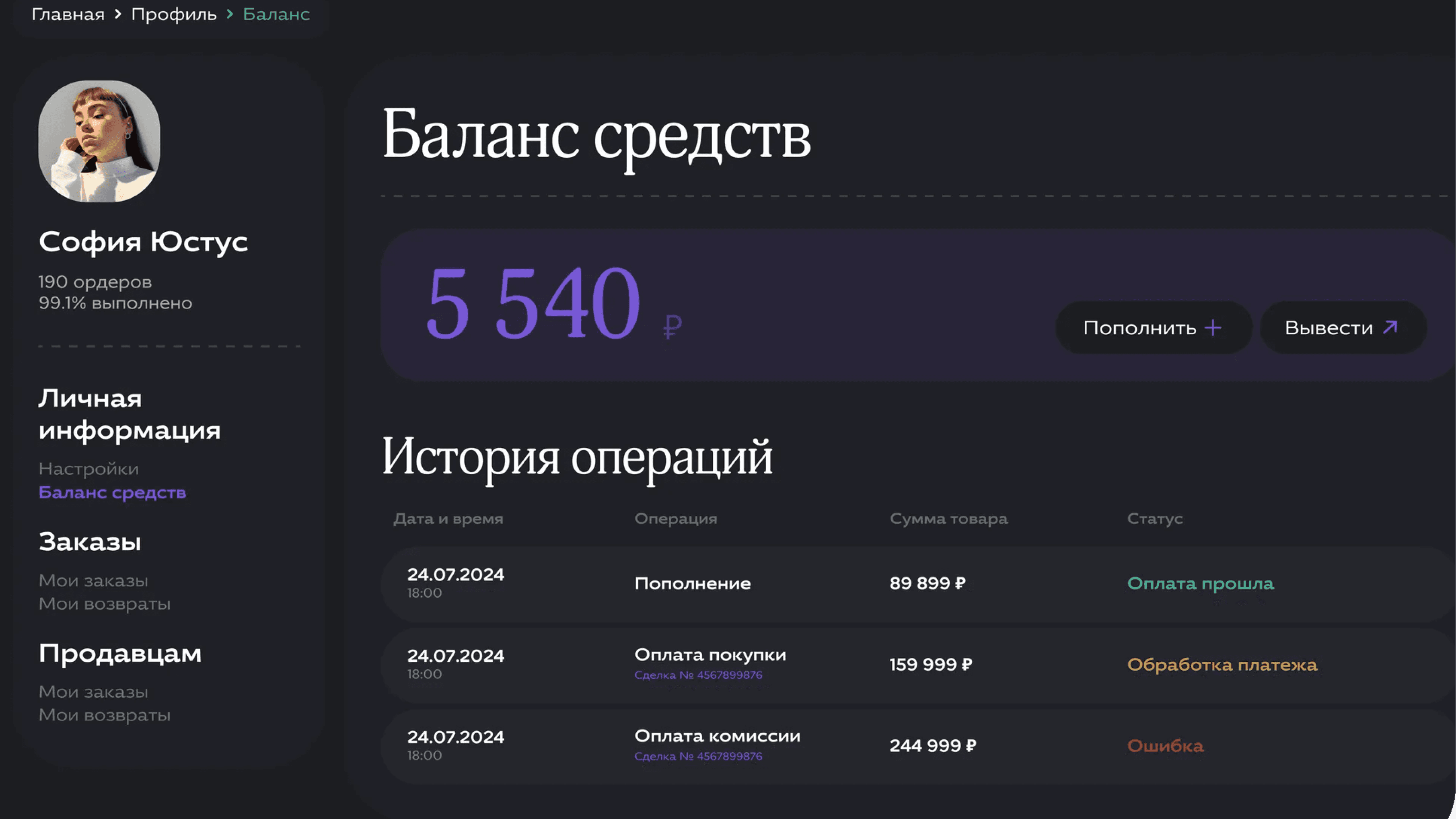Viewport: 1456px width, 819px height.
Task: Open Сделка link under Оплата покупки
Action: coord(698,675)
